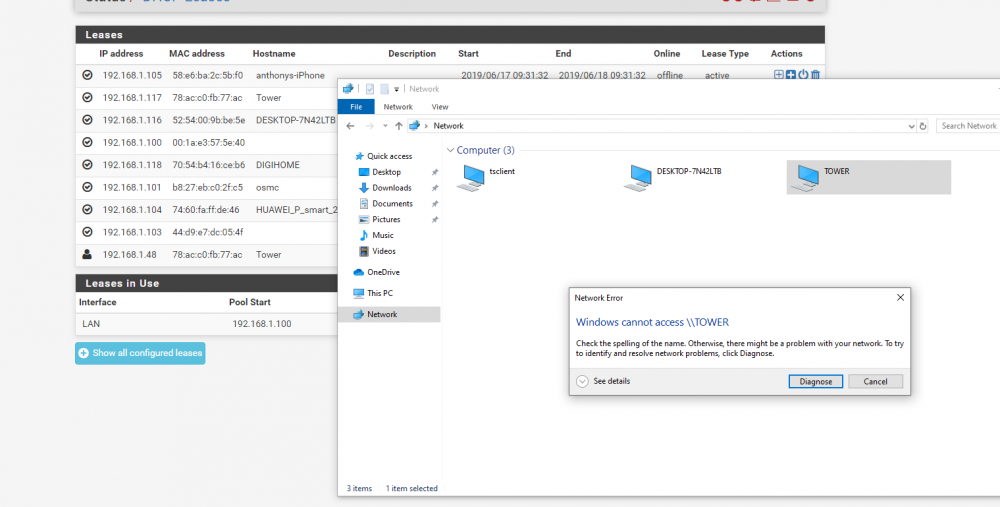Open Customize Quick Access Toolbar dropdown
Screen dimensions: 1000x507
click(x=397, y=89)
